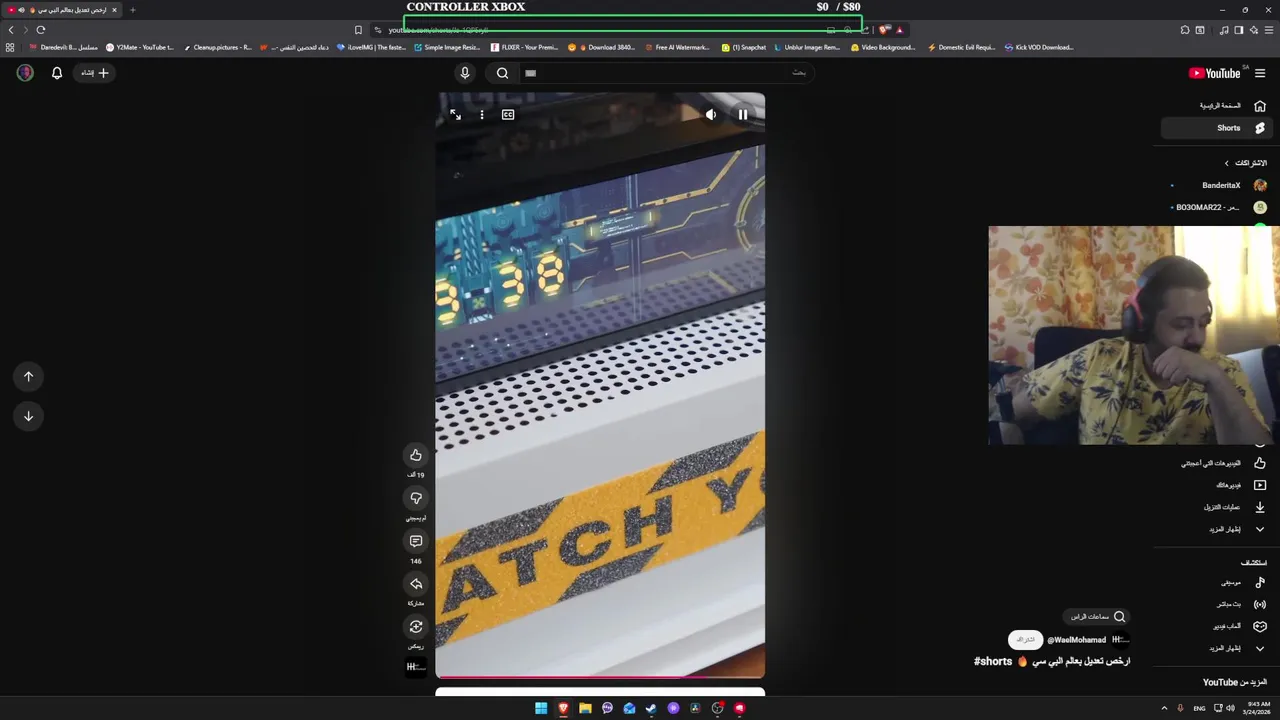The image size is (1280, 720).
Task: Start voice search with microphone icon
Action: point(464,73)
